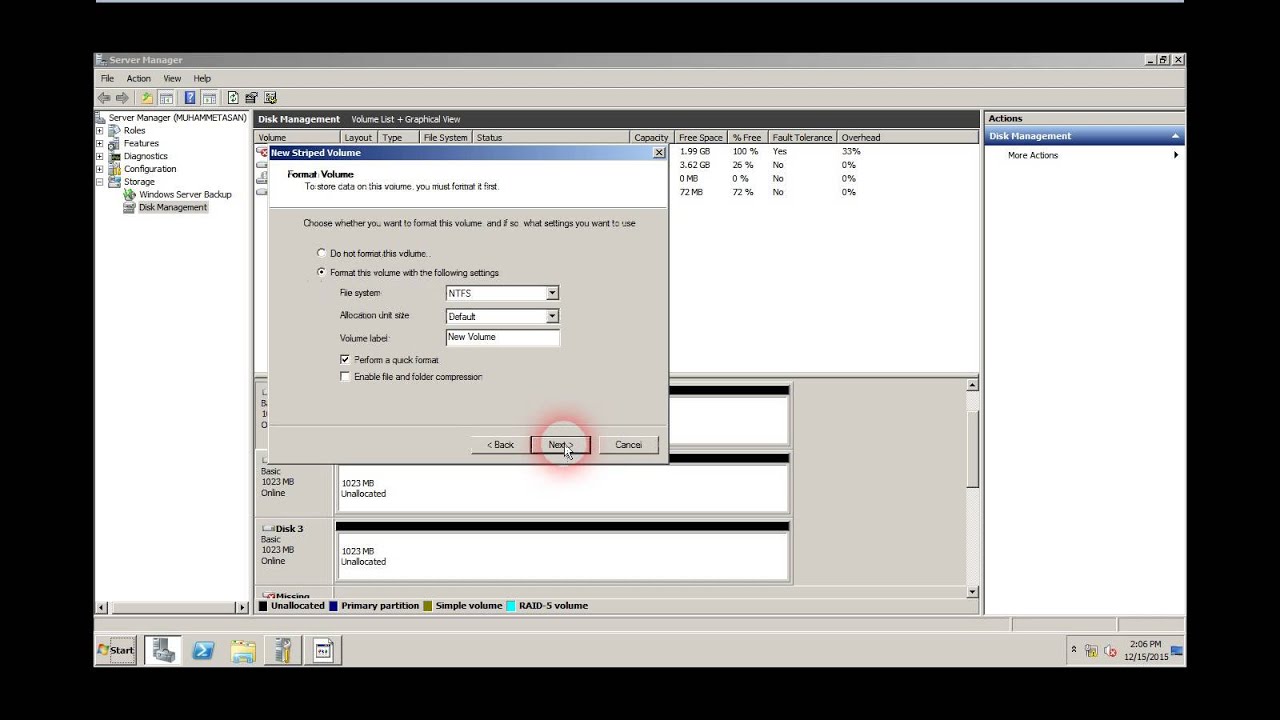Click the Volume label text field
Viewport: 1280px width, 720px height.
coord(502,337)
